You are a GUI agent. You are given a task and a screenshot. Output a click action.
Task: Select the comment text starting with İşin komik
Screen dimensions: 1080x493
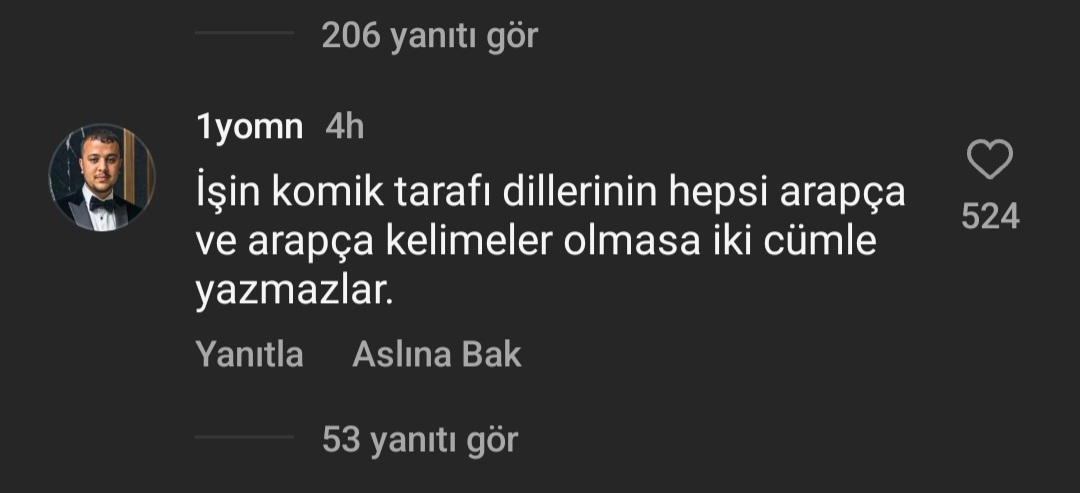click(x=550, y=244)
